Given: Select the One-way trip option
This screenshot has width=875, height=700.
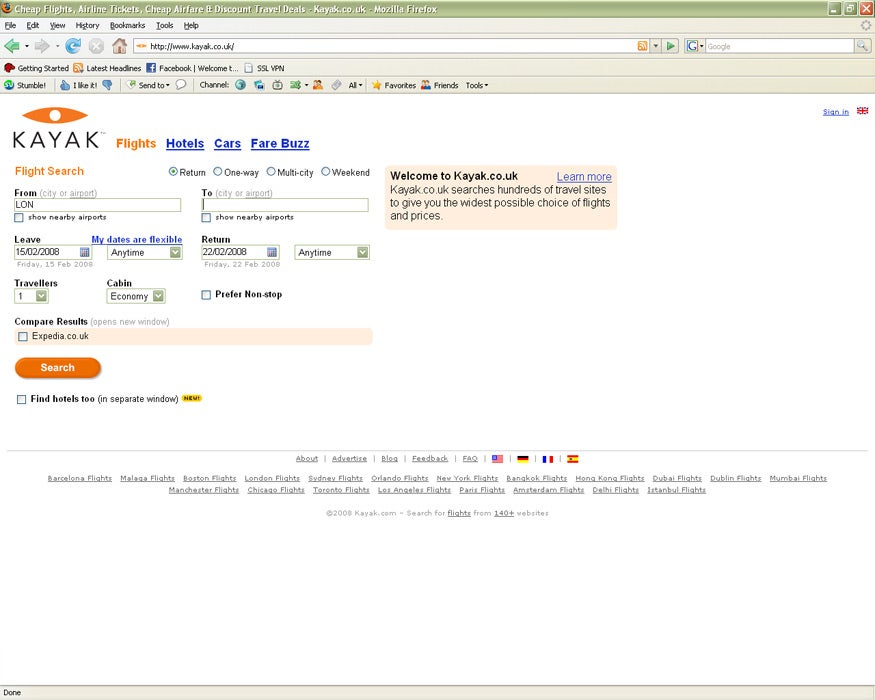Looking at the screenshot, I should coord(218,172).
